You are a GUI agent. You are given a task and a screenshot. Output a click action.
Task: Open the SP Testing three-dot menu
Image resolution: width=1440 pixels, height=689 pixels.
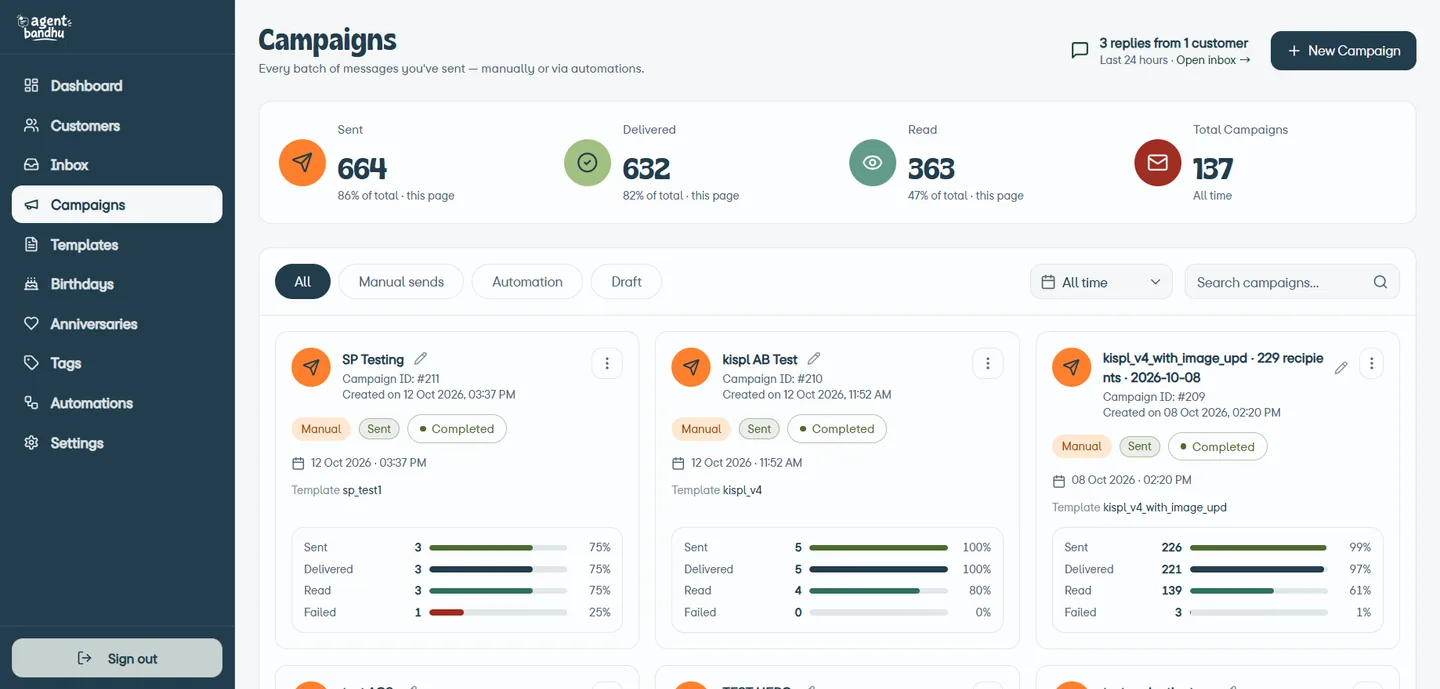[x=607, y=364]
